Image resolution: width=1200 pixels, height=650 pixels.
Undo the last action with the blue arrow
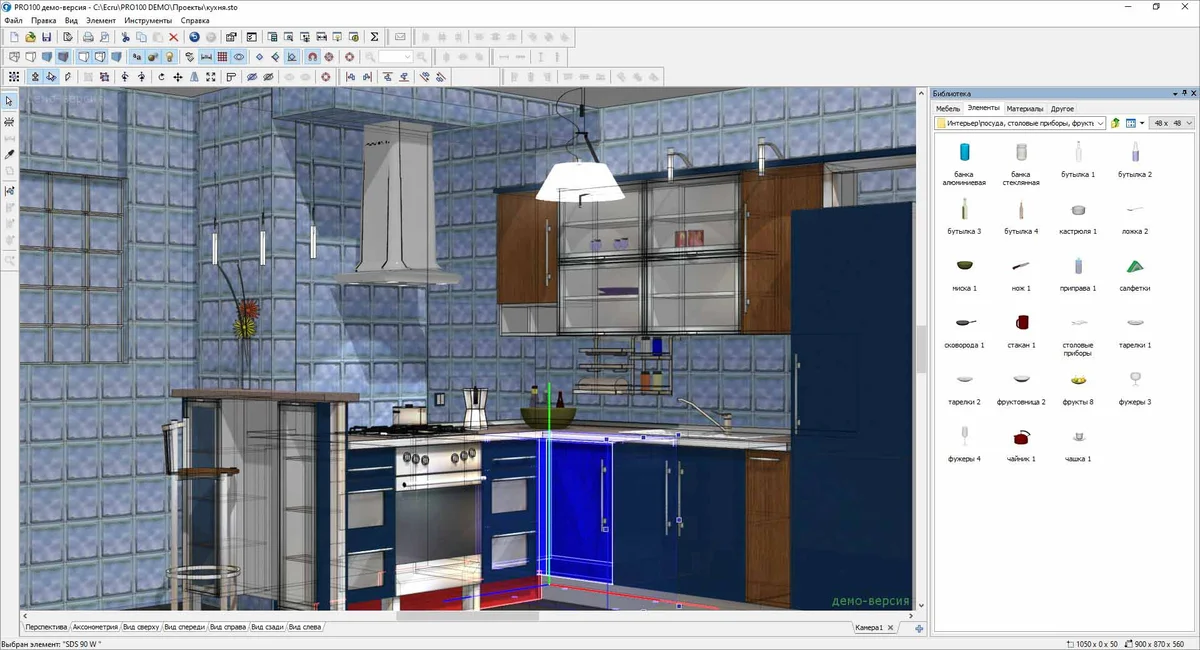click(x=194, y=37)
